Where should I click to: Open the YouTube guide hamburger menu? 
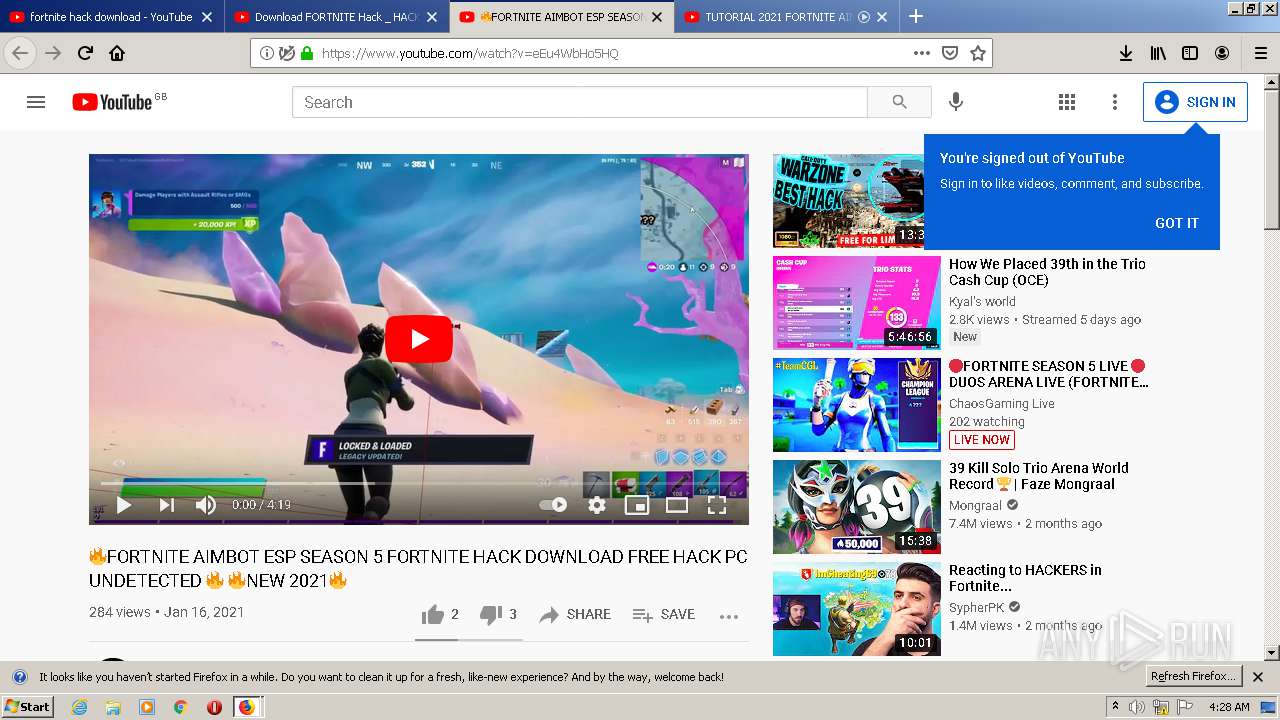click(x=36, y=102)
